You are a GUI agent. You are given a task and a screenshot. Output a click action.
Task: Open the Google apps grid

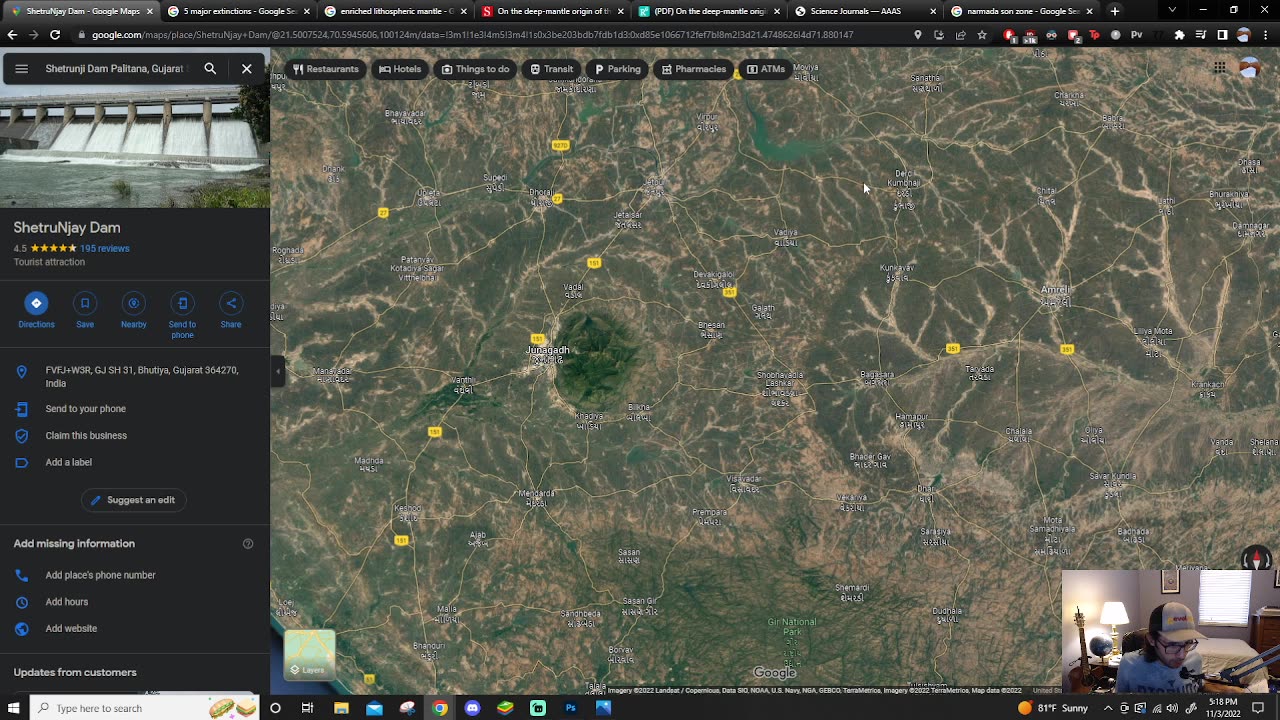click(1220, 68)
